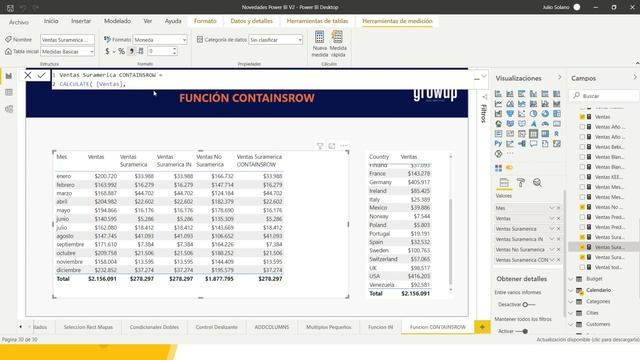Select the funnel chart visualization
This screenshot has height=360, width=640.
[x=510, y=113]
